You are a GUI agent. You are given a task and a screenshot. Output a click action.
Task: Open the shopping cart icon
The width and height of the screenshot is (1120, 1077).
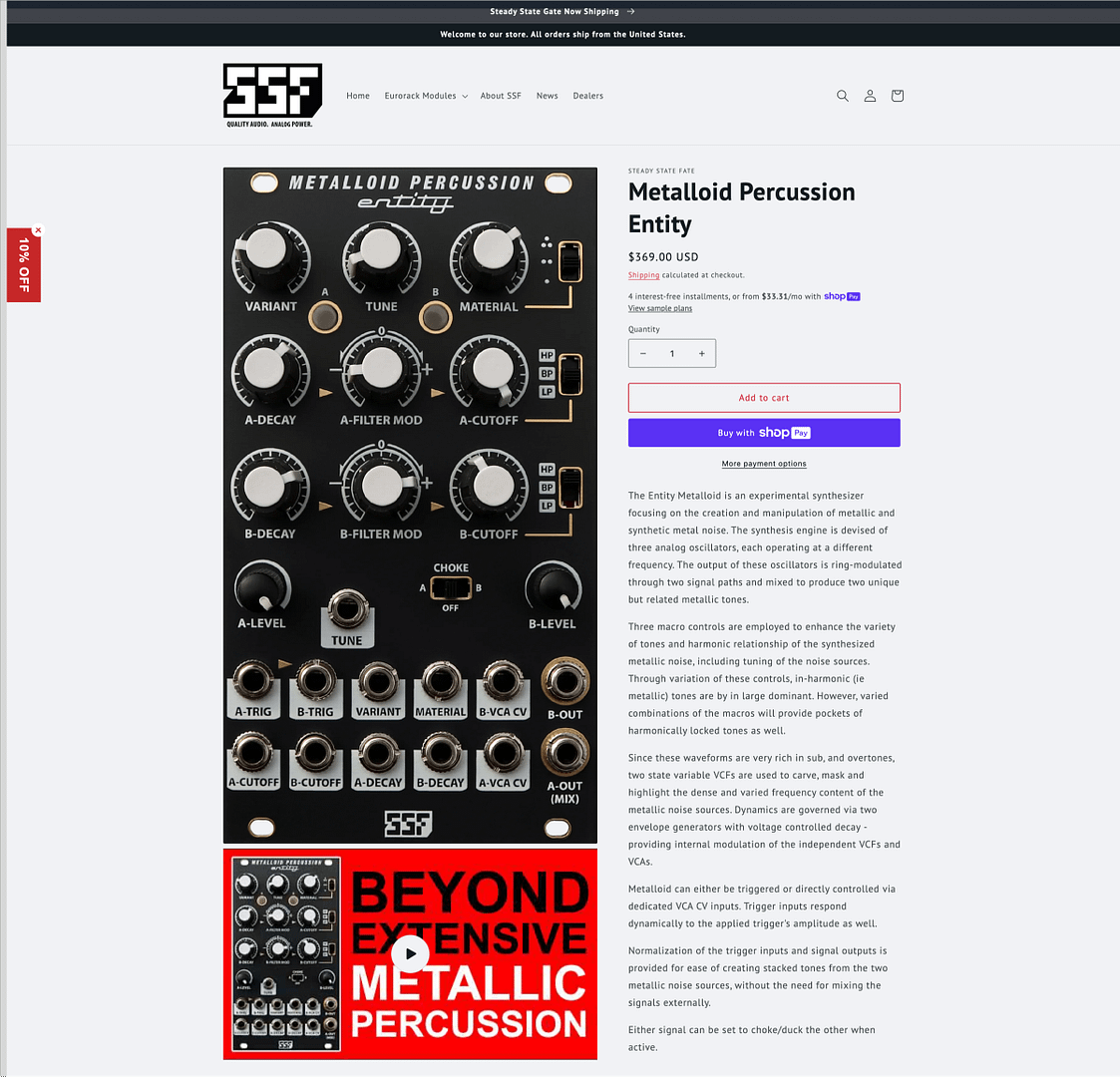[897, 96]
